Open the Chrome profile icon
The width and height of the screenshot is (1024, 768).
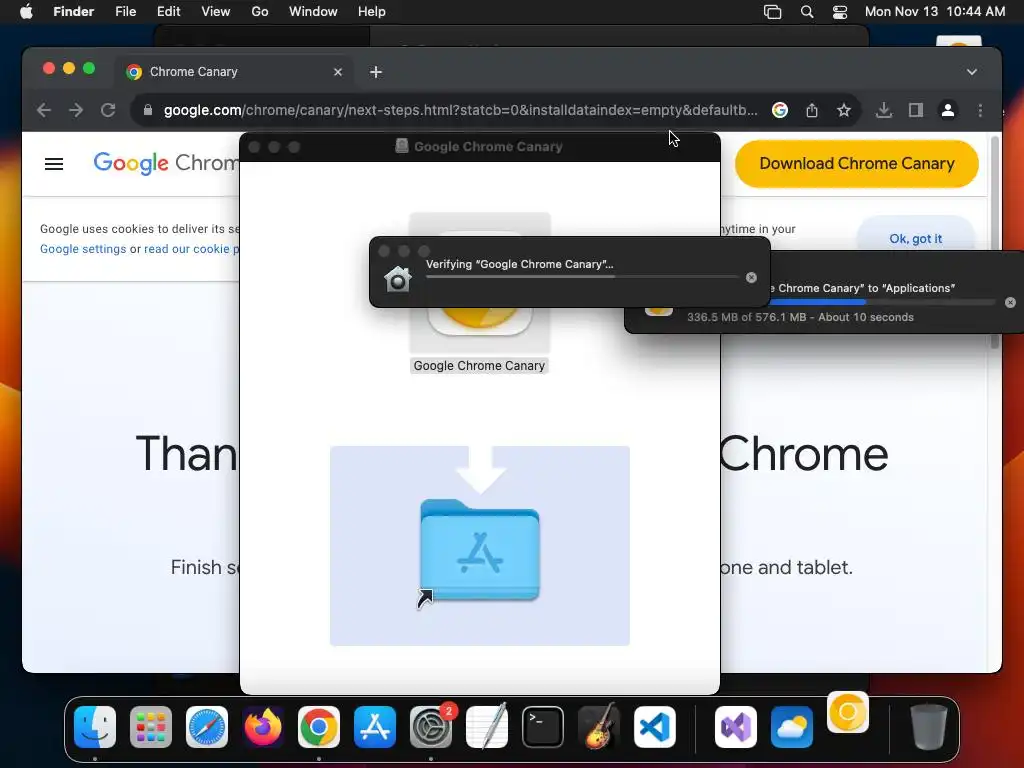point(948,110)
